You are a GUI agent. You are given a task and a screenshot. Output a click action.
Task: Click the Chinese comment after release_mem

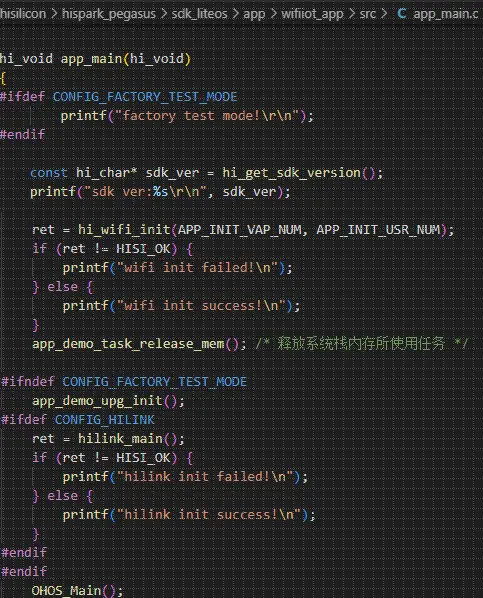[361, 344]
